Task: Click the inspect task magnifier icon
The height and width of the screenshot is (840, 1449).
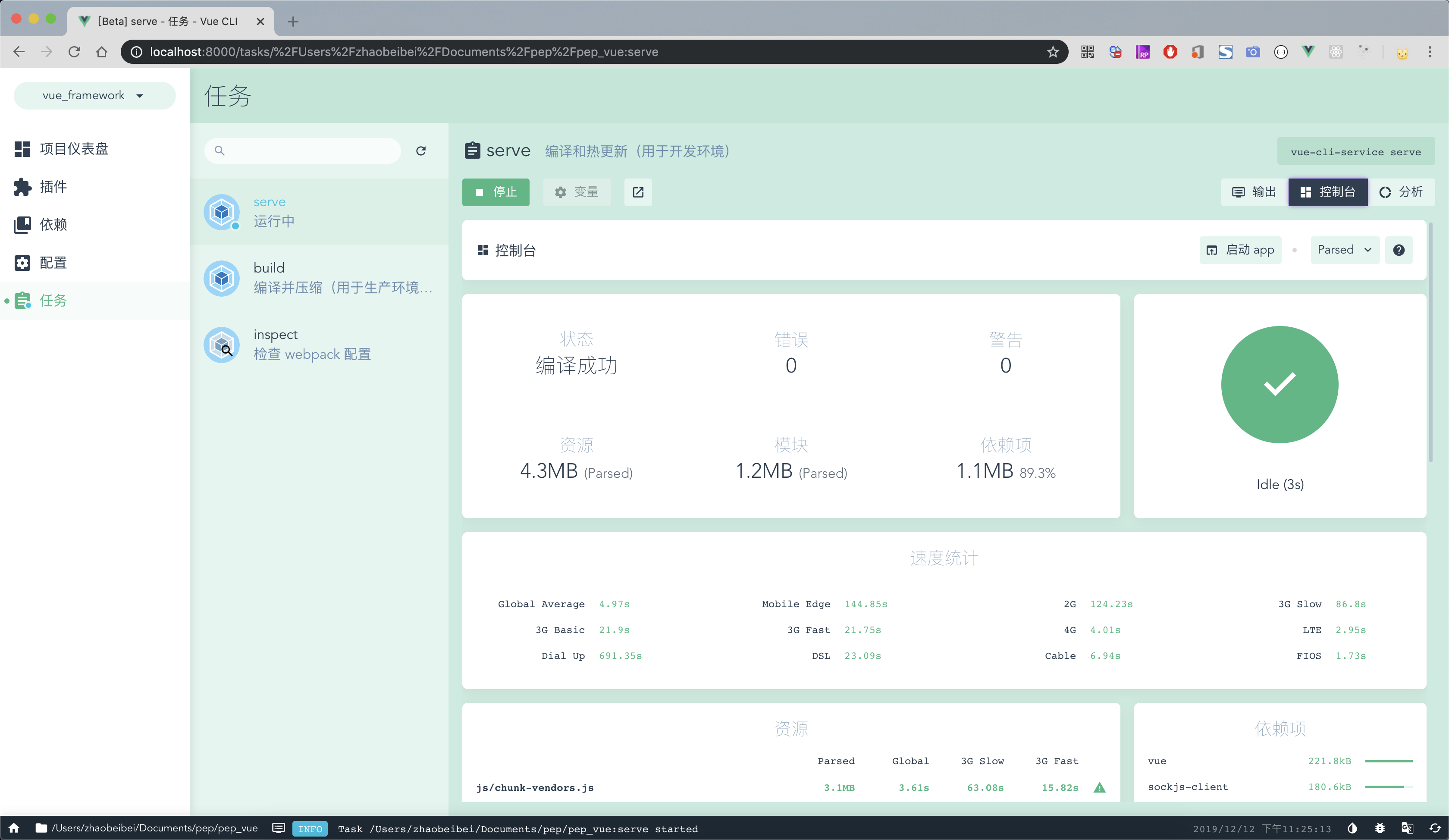Action: tap(221, 345)
